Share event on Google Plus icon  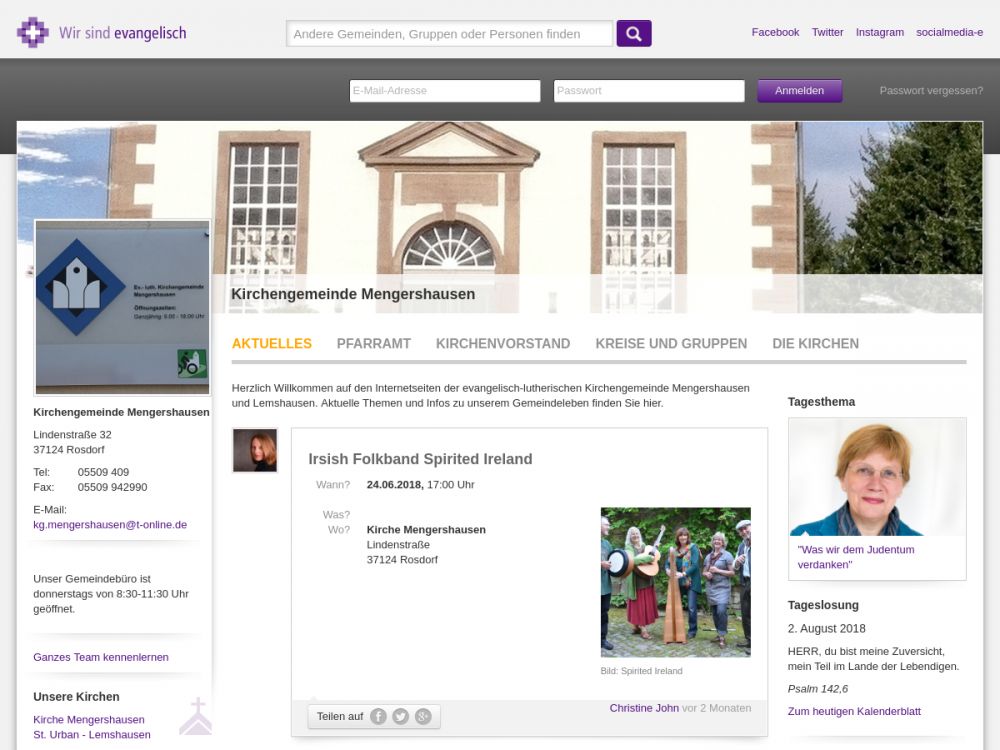(x=423, y=716)
